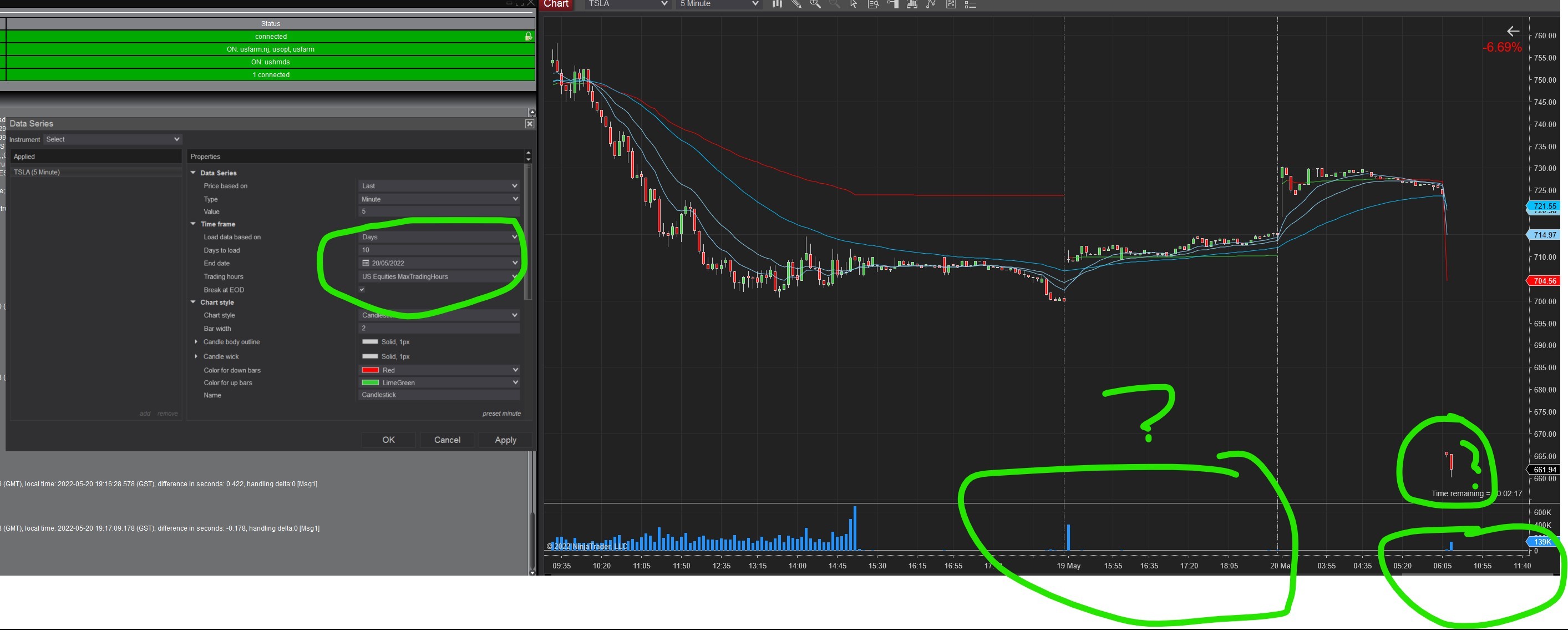The image size is (1568, 630).
Task: Open the End date picker dropdown
Action: pyautogui.click(x=514, y=263)
